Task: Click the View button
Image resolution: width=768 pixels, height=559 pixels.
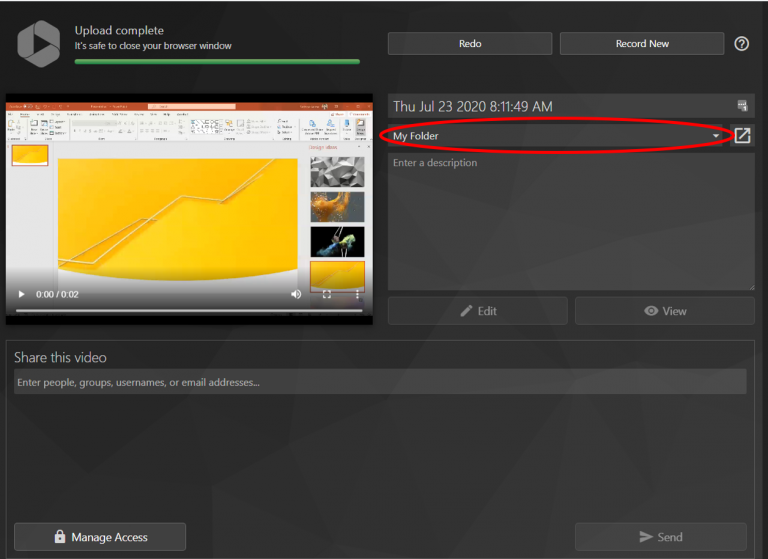Action: pyautogui.click(x=665, y=311)
